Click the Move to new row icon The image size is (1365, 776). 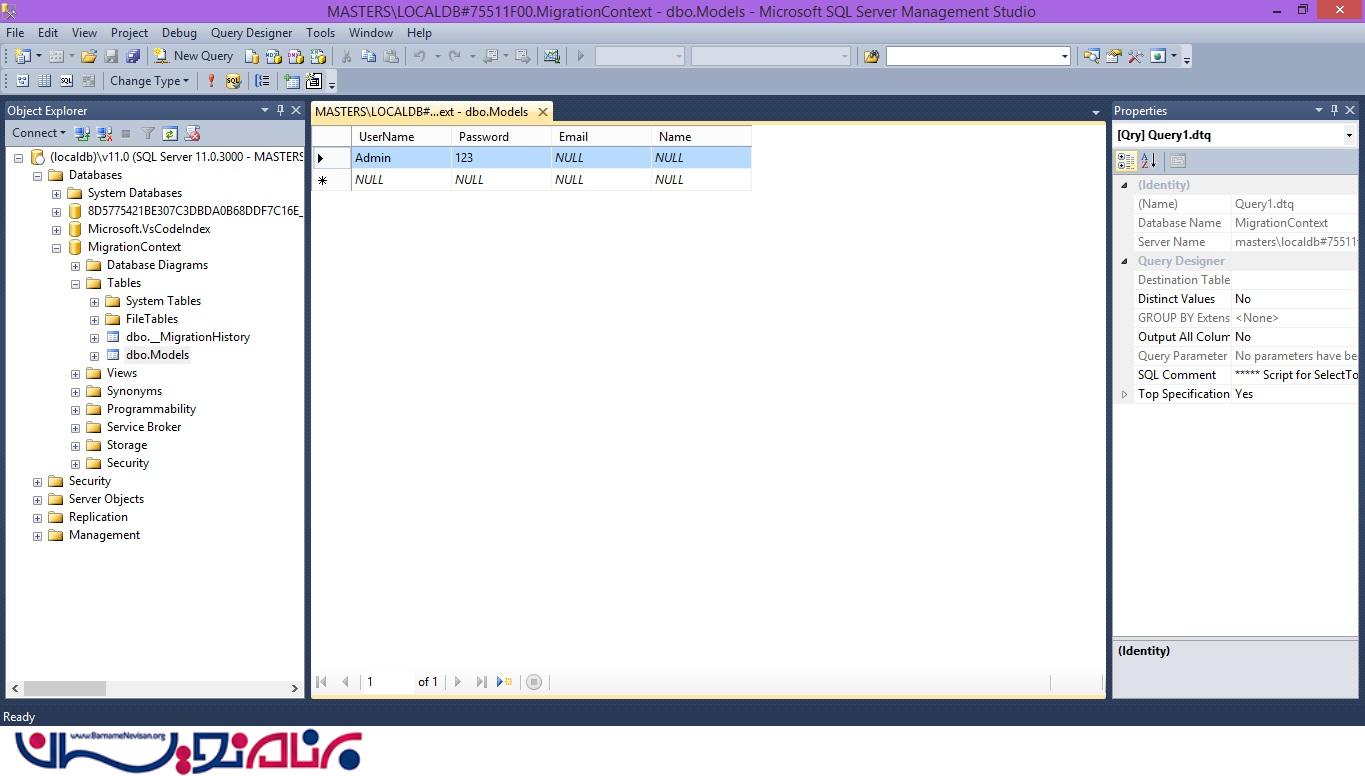click(x=505, y=682)
